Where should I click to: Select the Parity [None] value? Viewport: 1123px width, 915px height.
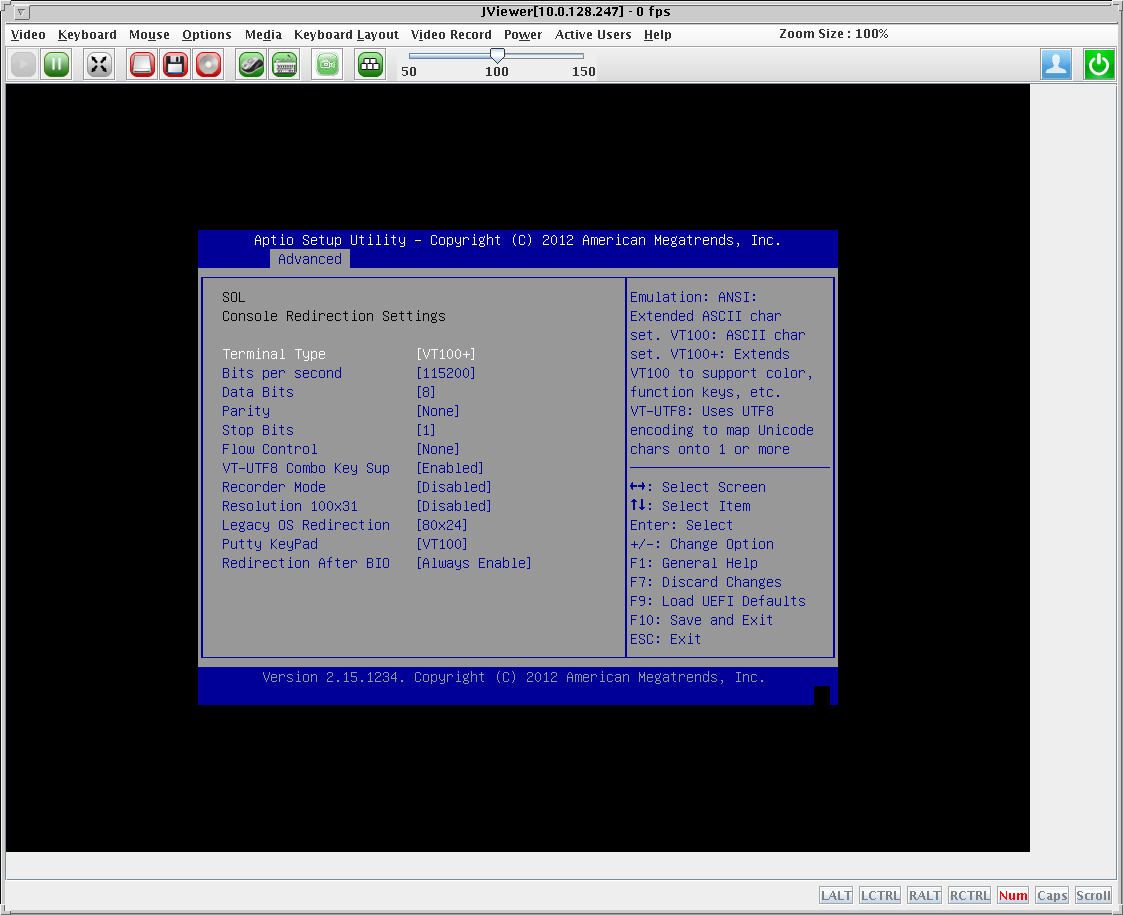(x=438, y=411)
